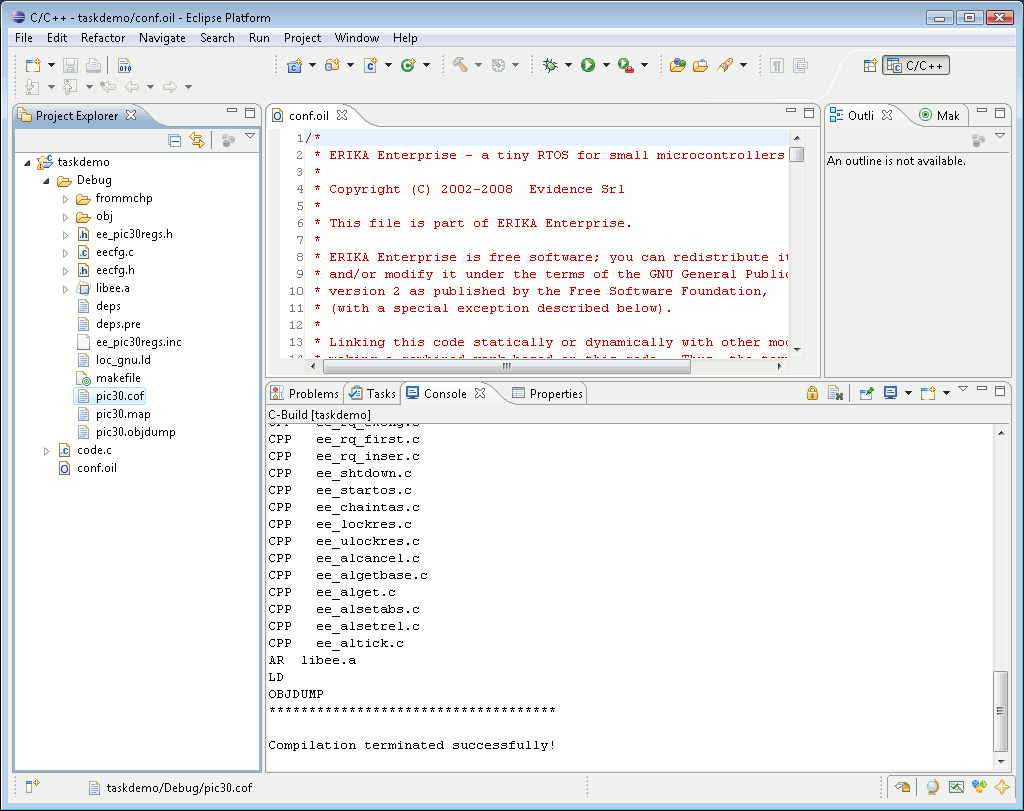1024x811 pixels.
Task: Switch to the Properties tab
Action: pos(548,394)
